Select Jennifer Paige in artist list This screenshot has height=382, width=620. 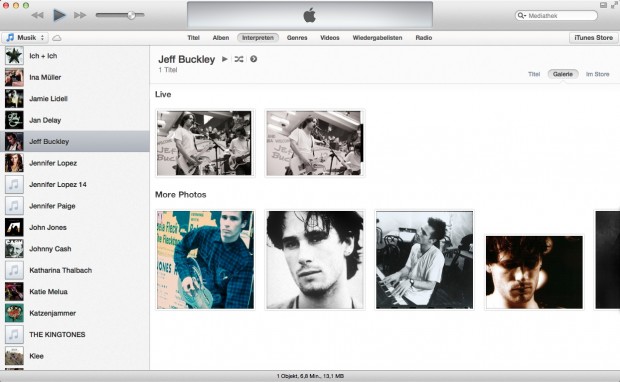click(75, 206)
